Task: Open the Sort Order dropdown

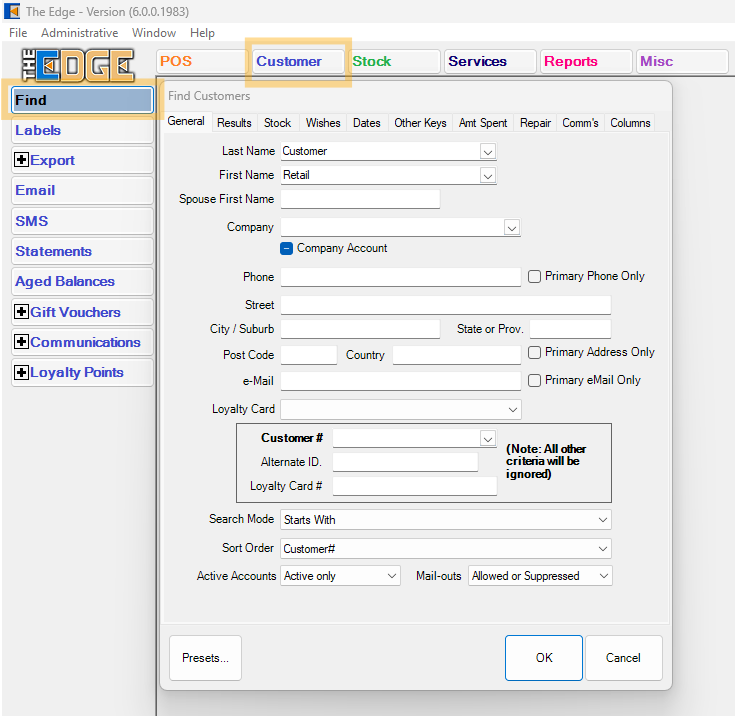Action: coord(446,549)
